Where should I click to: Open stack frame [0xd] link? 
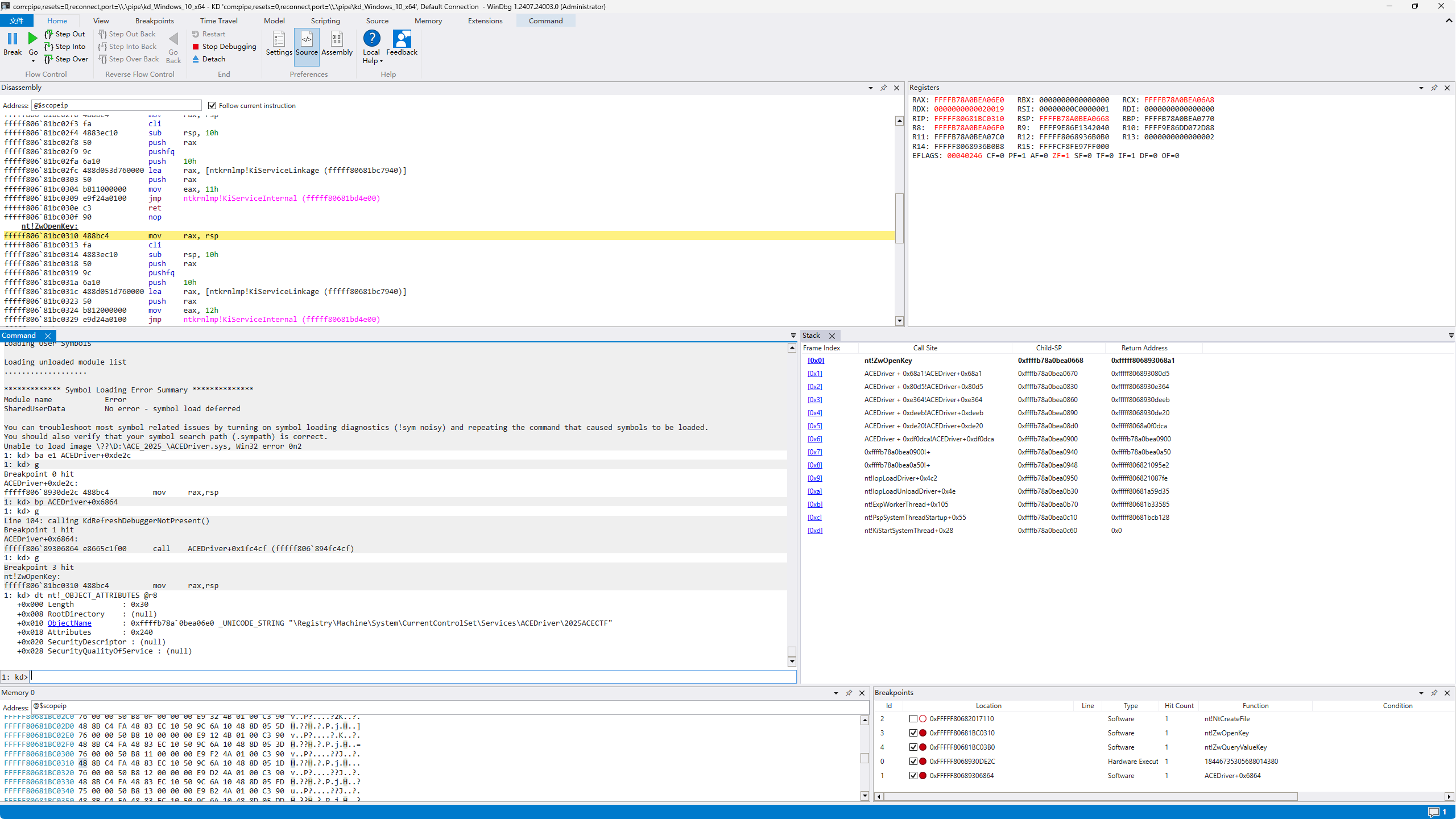click(x=815, y=531)
